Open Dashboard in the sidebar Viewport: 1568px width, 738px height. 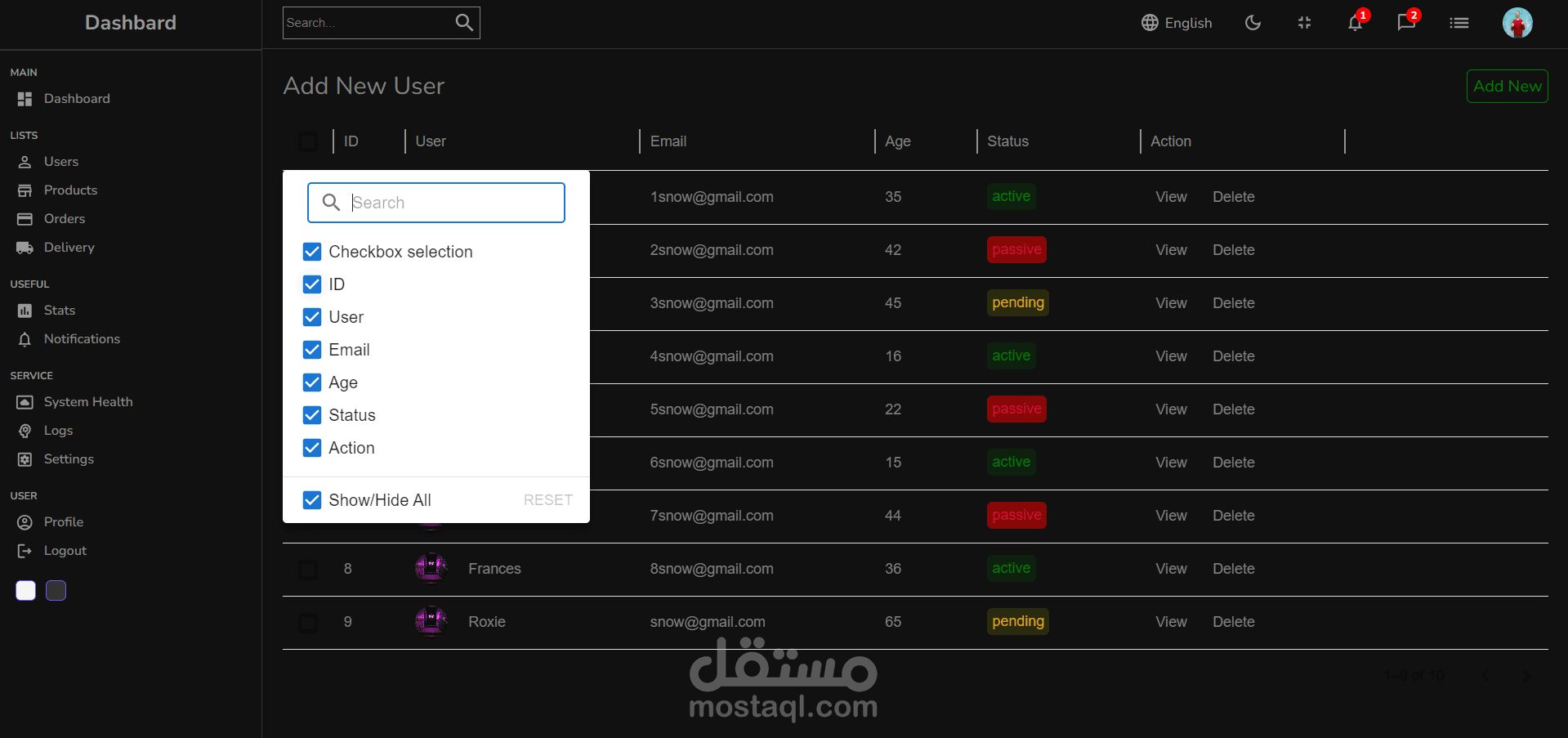click(77, 99)
